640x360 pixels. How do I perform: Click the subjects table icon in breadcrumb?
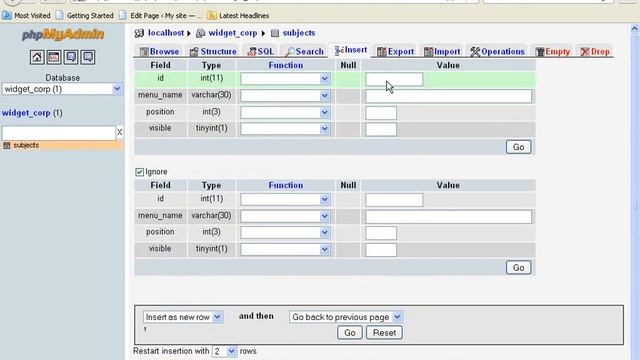click(275, 33)
